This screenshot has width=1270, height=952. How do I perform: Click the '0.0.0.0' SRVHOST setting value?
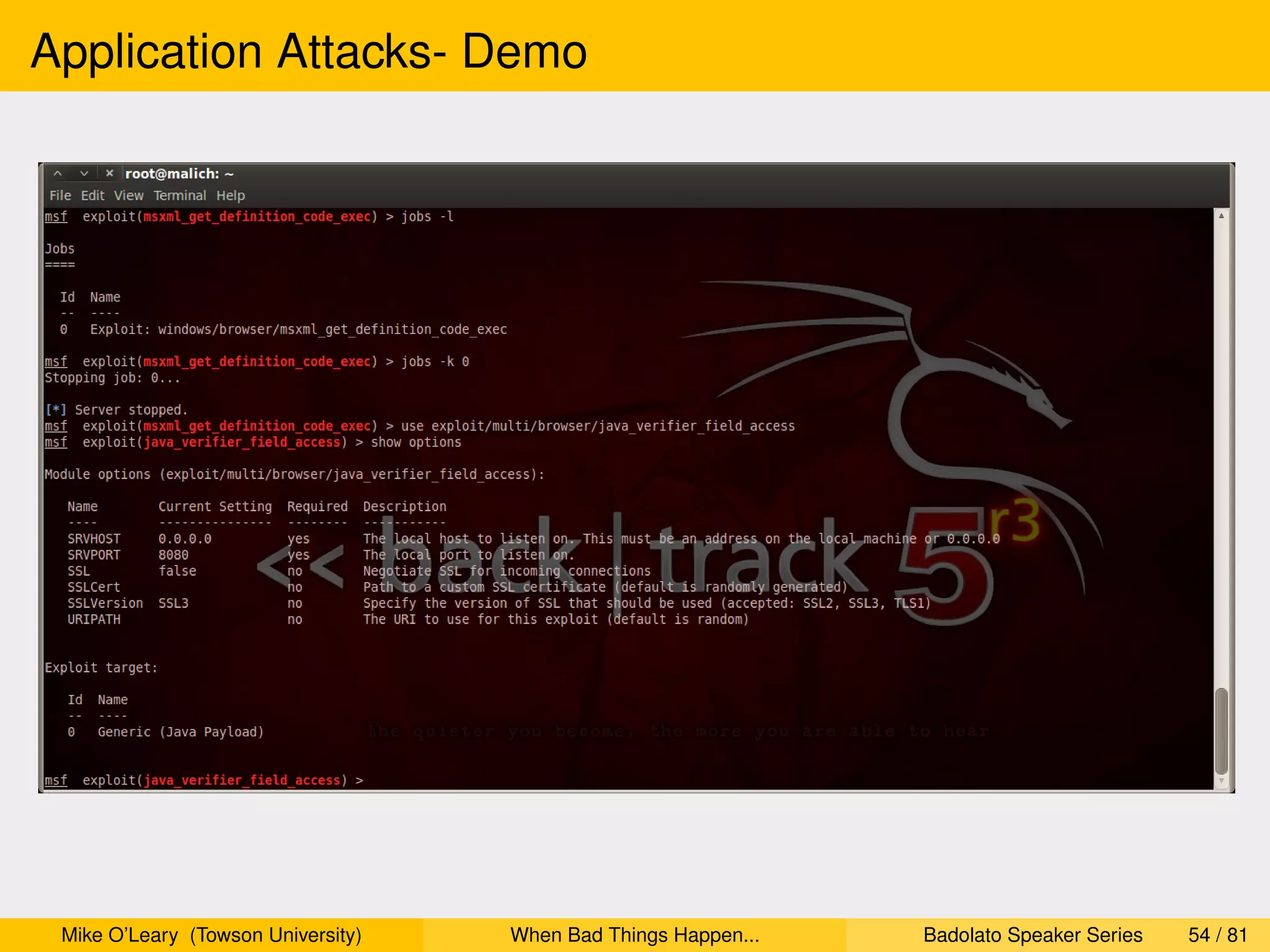tap(185, 539)
